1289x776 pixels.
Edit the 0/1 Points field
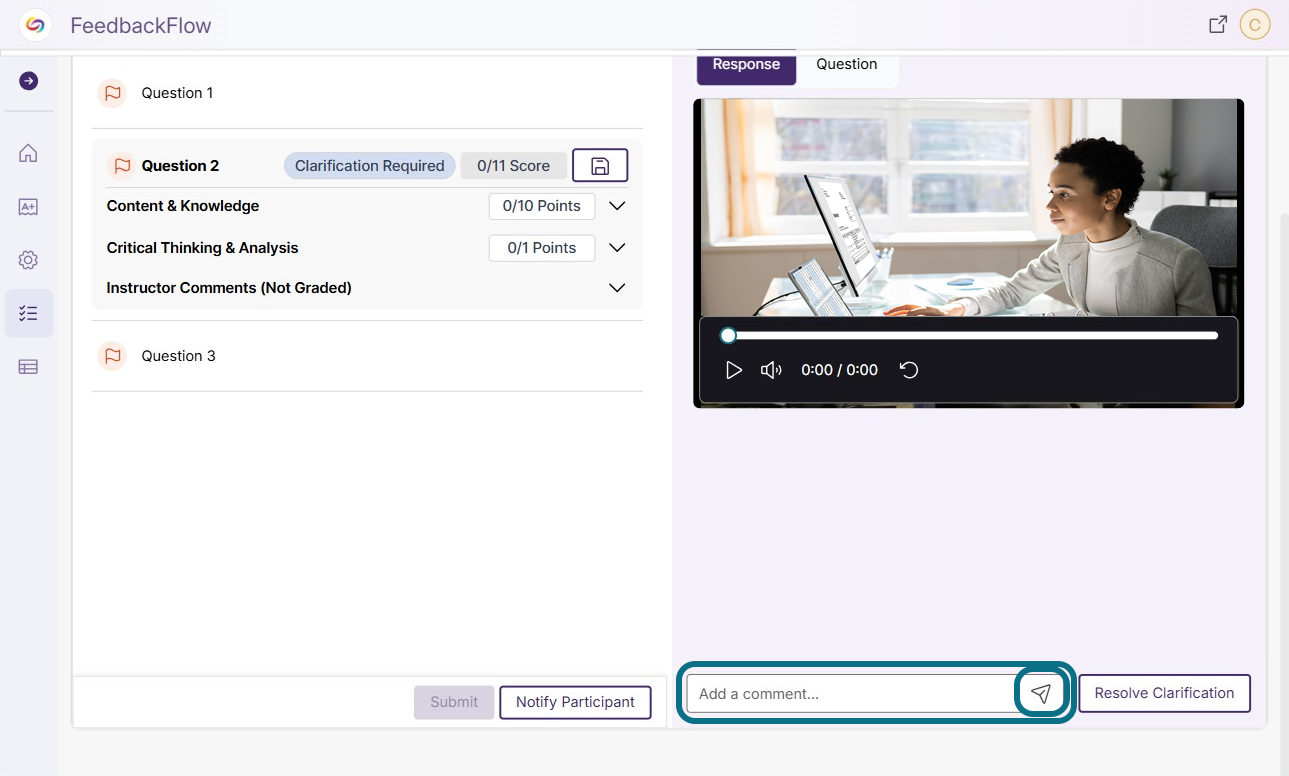pyautogui.click(x=542, y=248)
